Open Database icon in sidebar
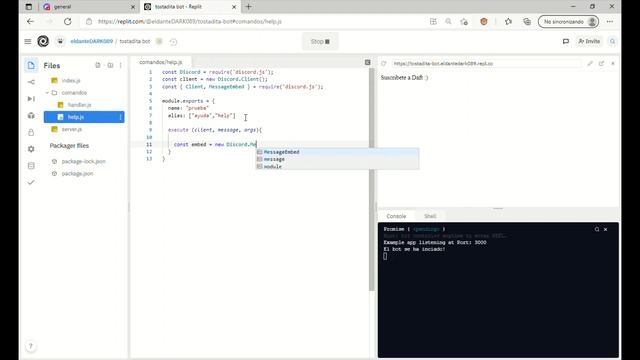 click(x=31, y=166)
